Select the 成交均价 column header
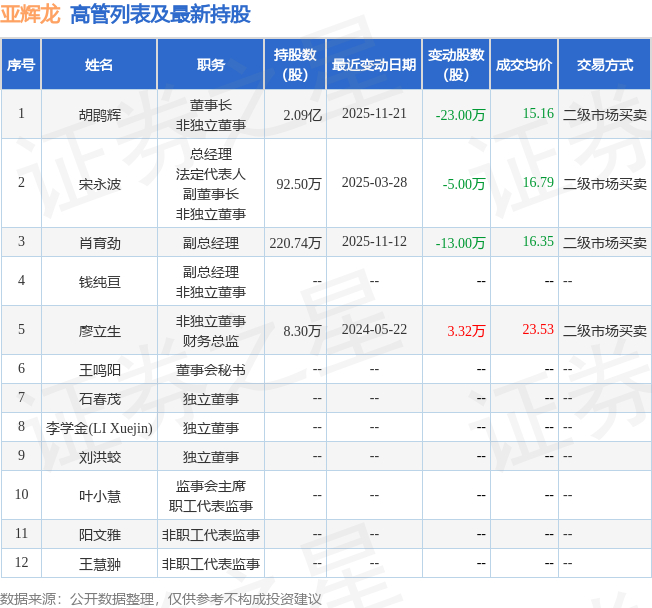652x608 pixels. (x=524, y=64)
